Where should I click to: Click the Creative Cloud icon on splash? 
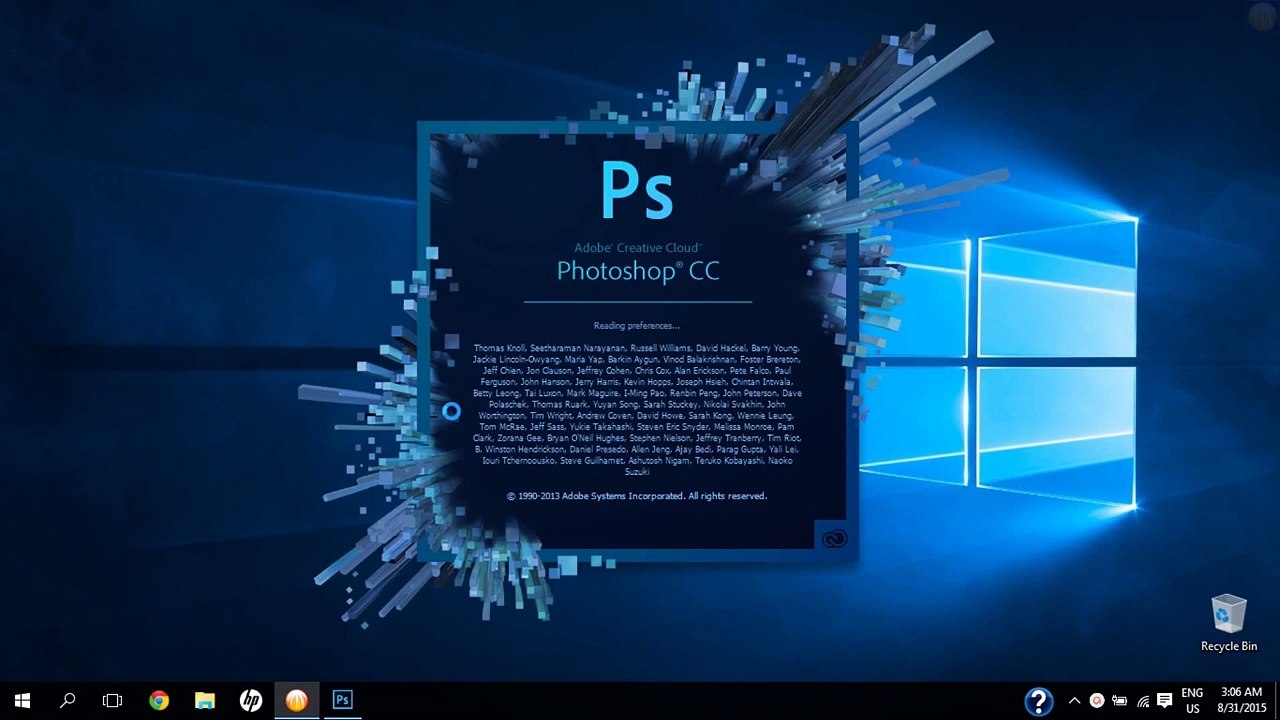834,538
